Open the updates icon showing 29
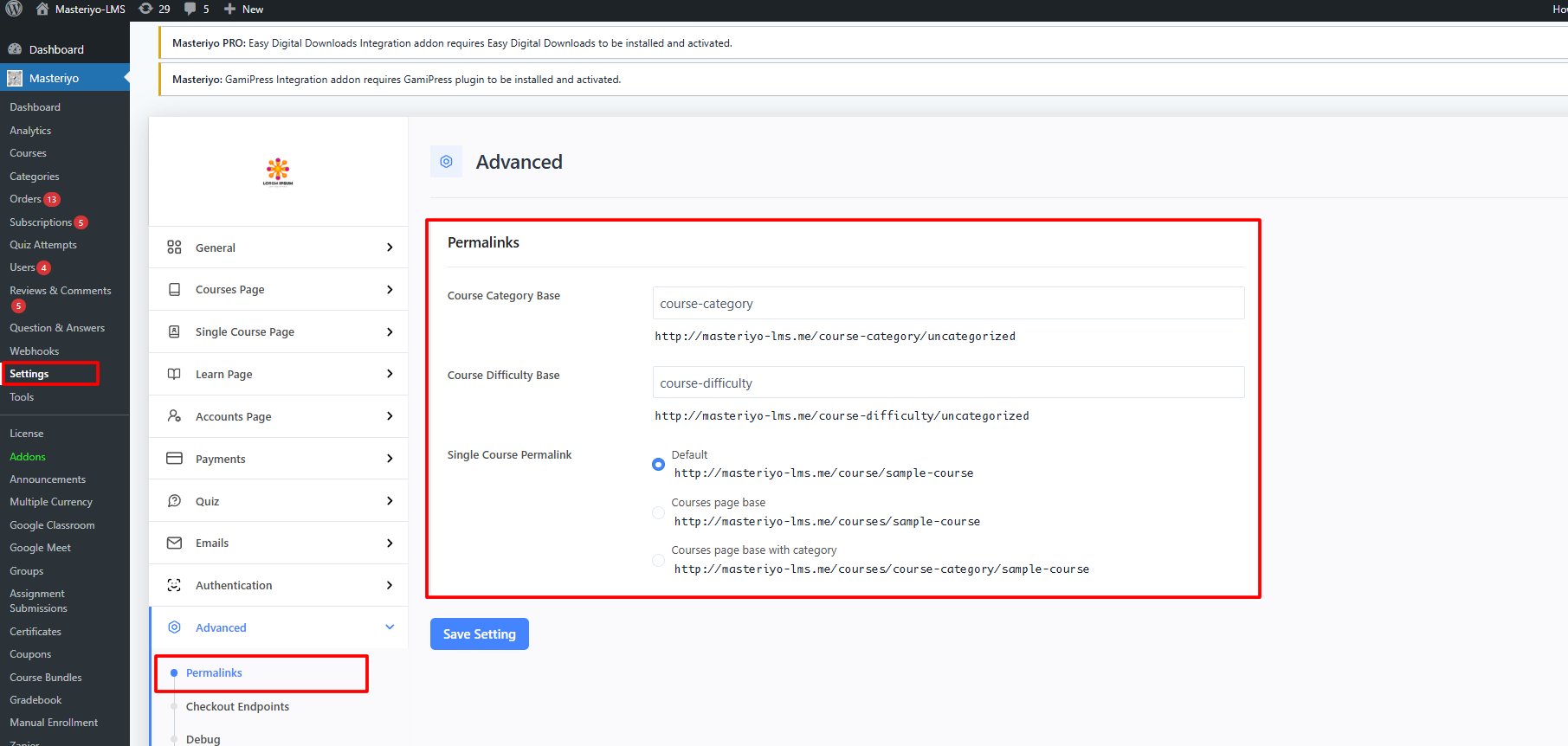 tap(145, 9)
